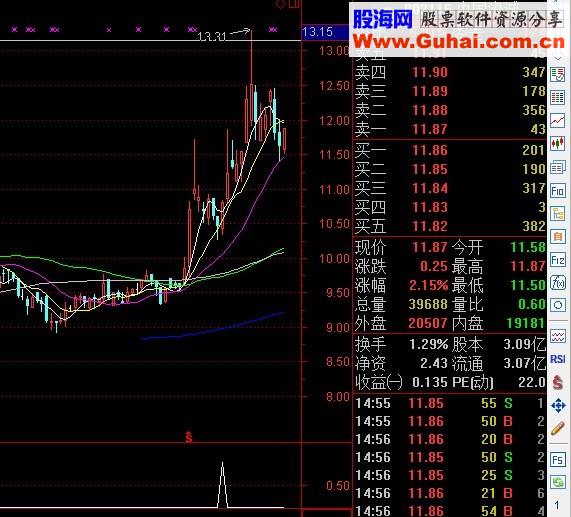The width and height of the screenshot is (571, 517).
Task: Select the 14:56 trade with 50 S
Action: pos(450,457)
